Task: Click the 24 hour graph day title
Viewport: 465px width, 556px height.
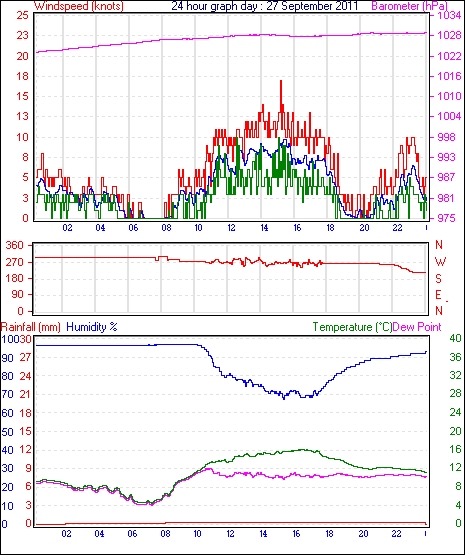Action: 265,6
